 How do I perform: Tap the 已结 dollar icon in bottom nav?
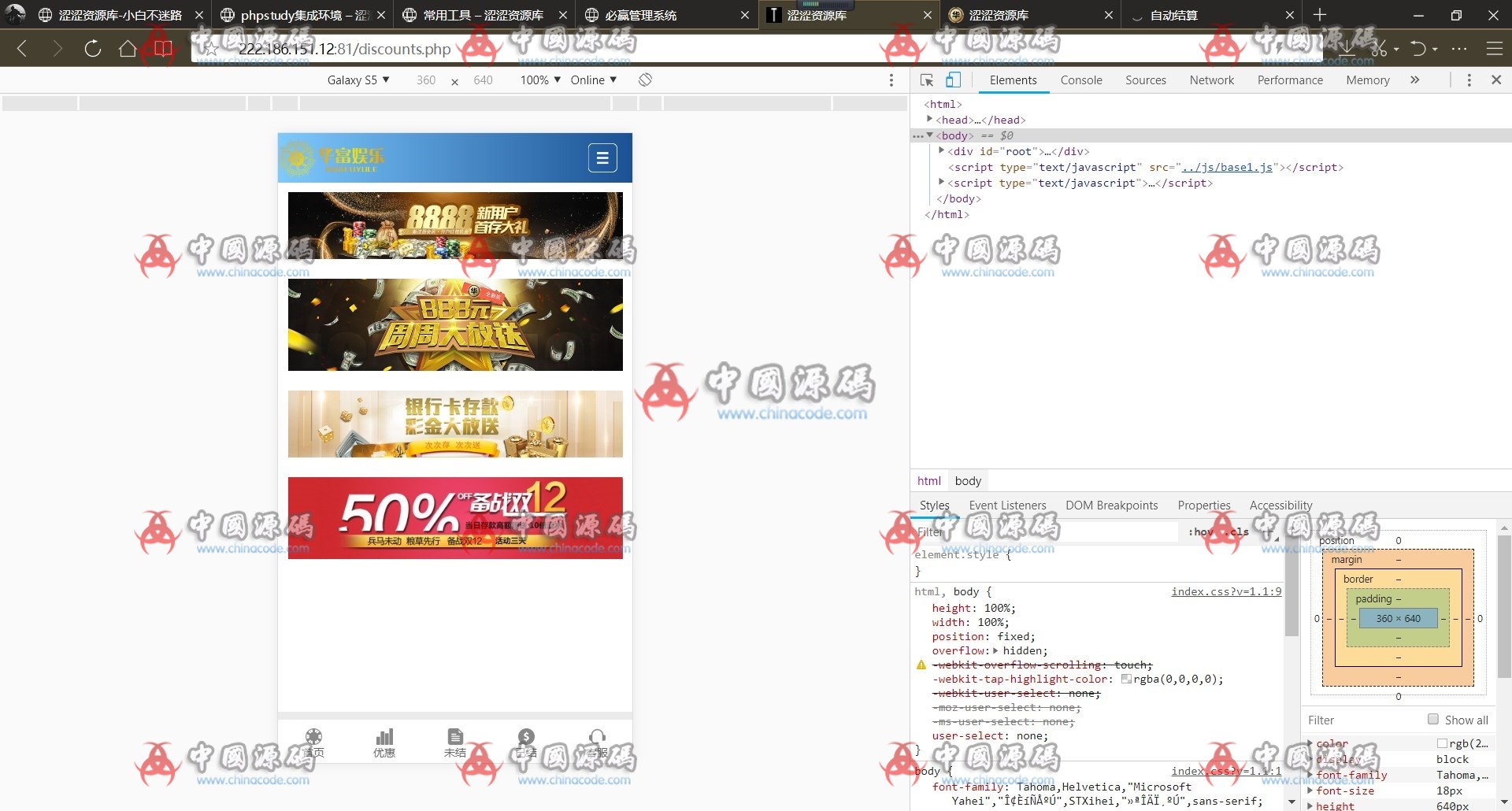[x=526, y=742]
